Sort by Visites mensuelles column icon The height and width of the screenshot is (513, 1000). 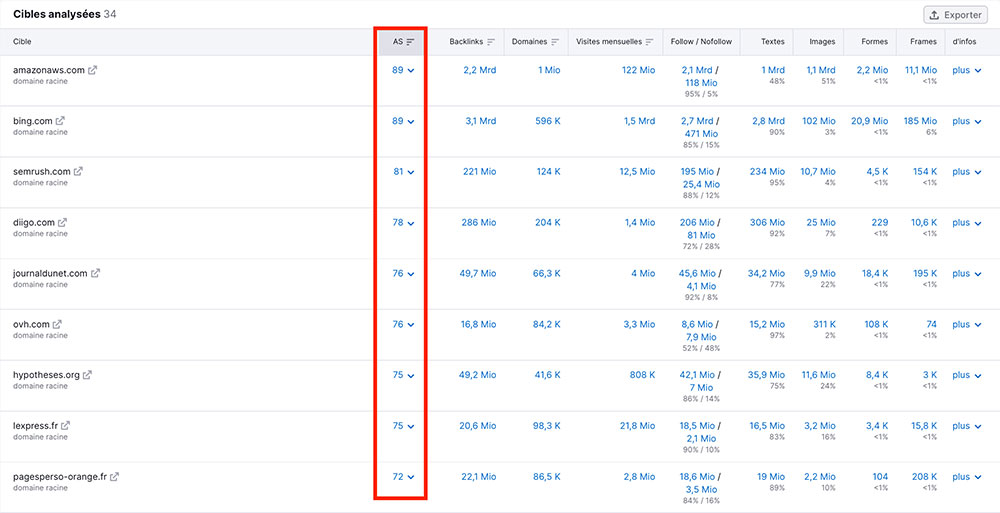pyautogui.click(x=650, y=42)
